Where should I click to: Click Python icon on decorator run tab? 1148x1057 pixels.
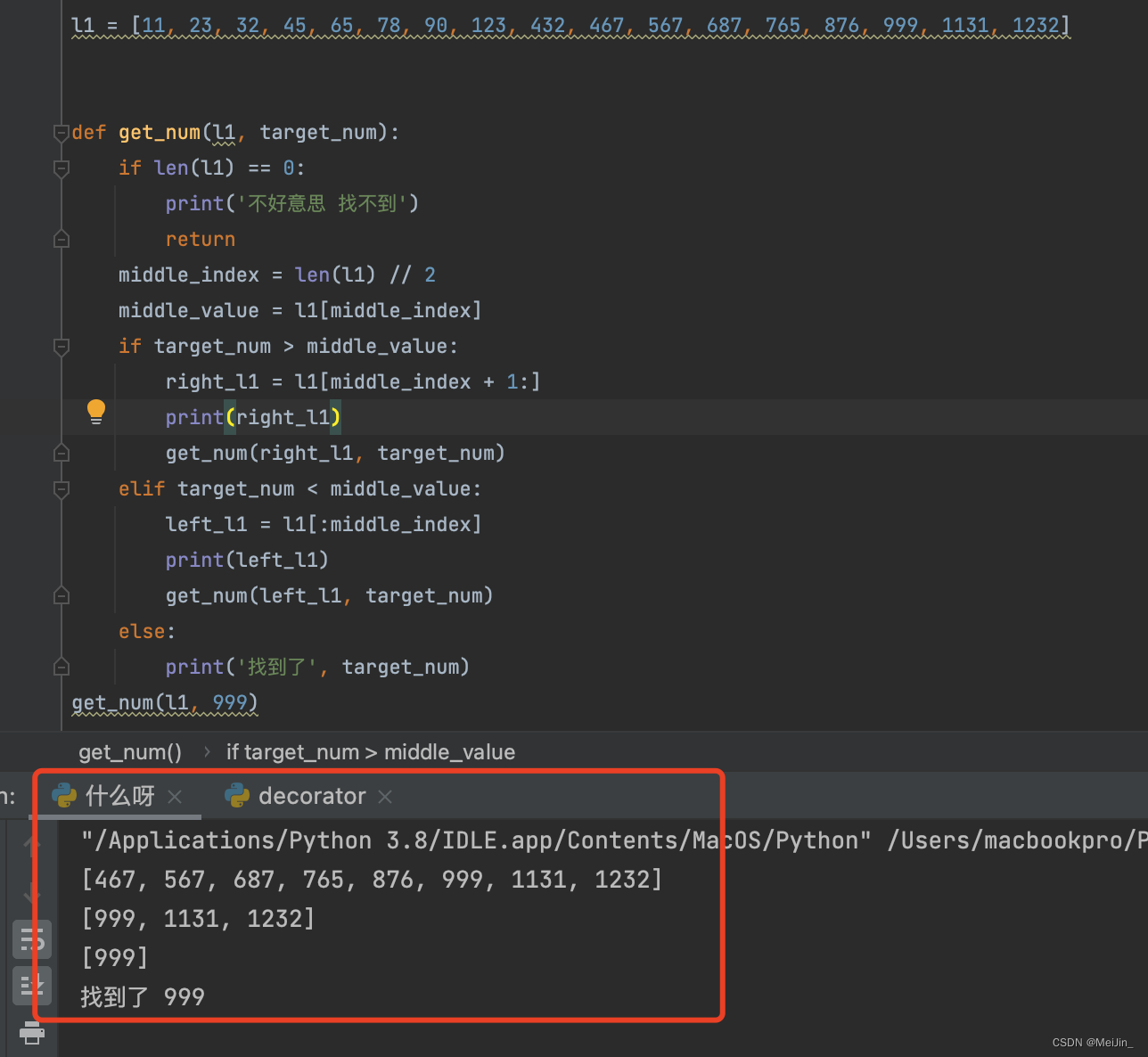click(x=237, y=796)
